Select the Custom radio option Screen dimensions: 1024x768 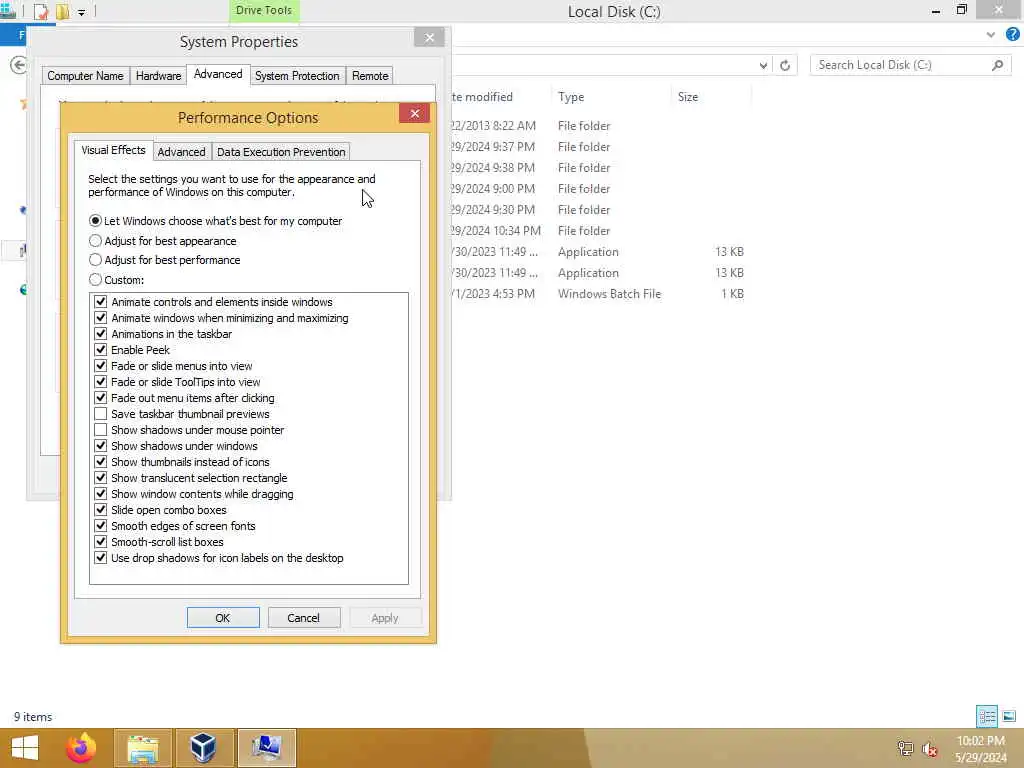point(116,280)
